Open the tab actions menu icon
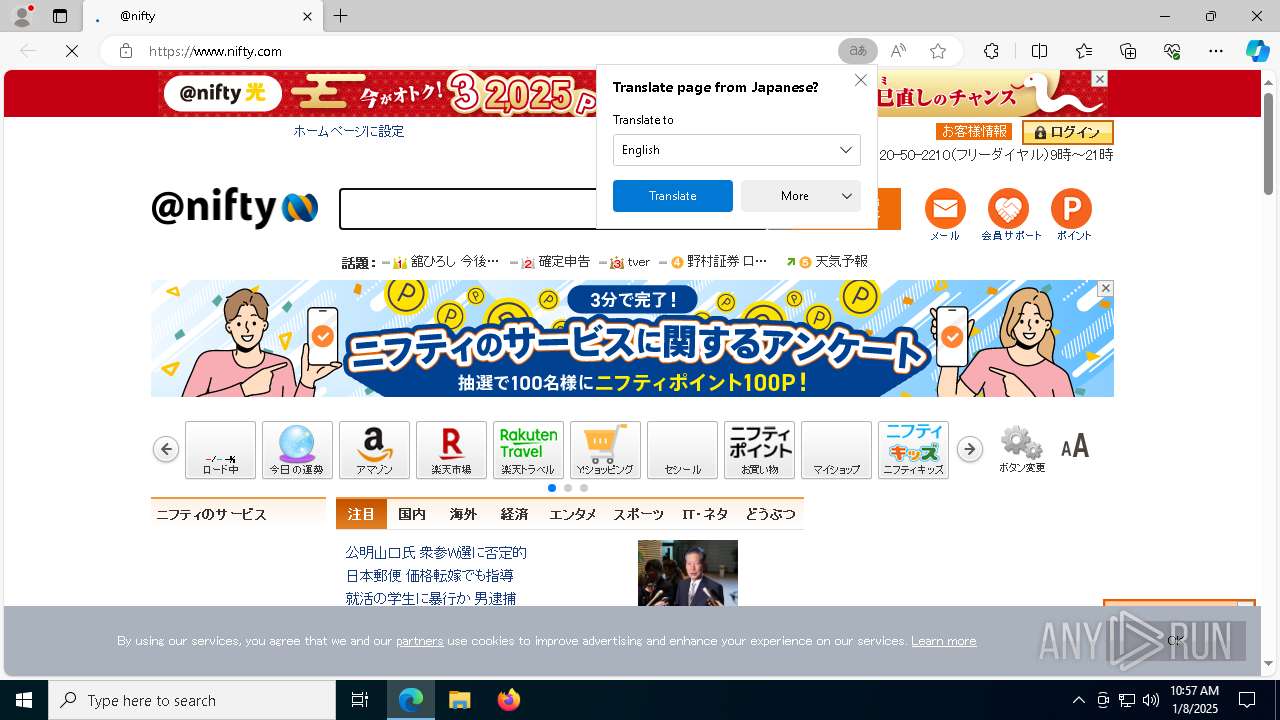This screenshot has height=720, width=1280. pyautogui.click(x=60, y=16)
